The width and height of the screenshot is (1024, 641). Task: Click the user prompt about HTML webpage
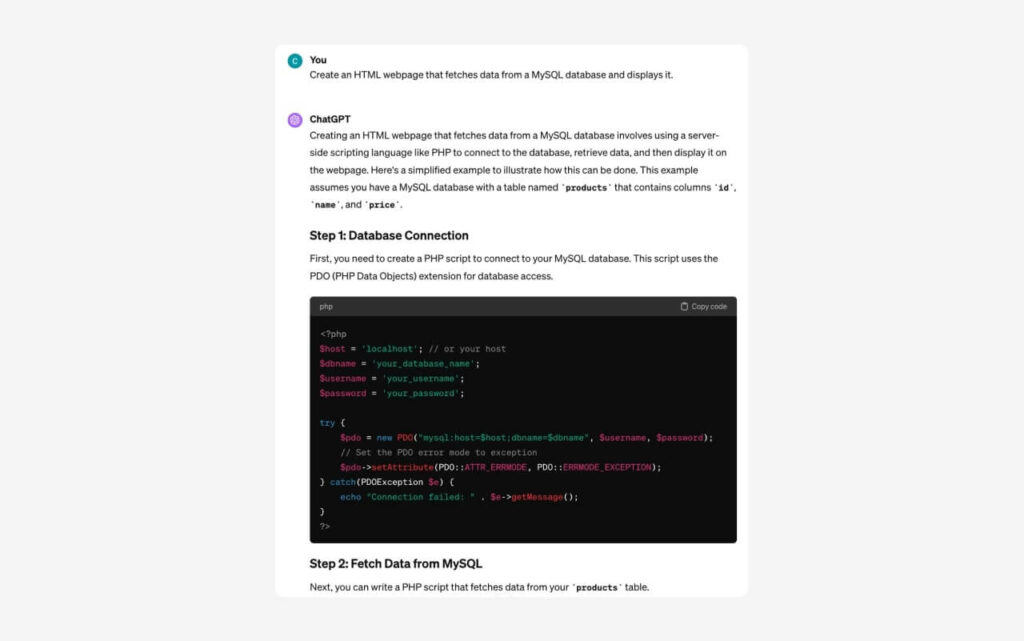pyautogui.click(x=491, y=75)
